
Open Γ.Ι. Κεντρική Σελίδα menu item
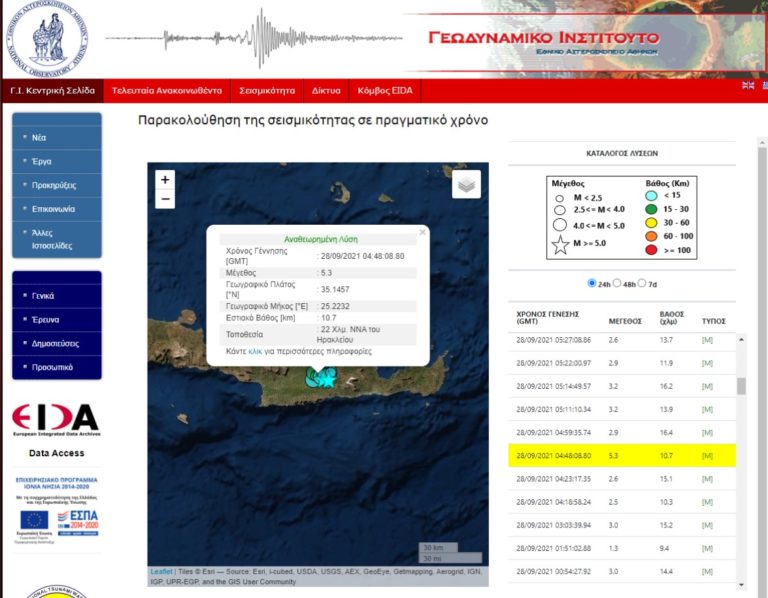click(x=52, y=91)
